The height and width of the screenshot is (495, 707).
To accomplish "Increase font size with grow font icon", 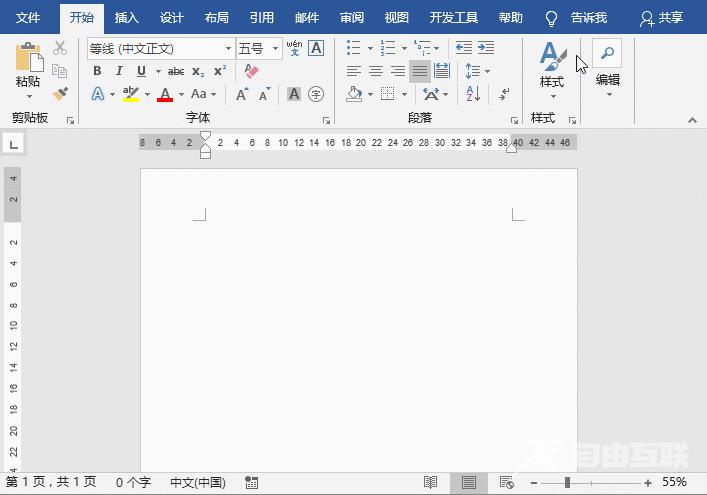I will pos(242,94).
